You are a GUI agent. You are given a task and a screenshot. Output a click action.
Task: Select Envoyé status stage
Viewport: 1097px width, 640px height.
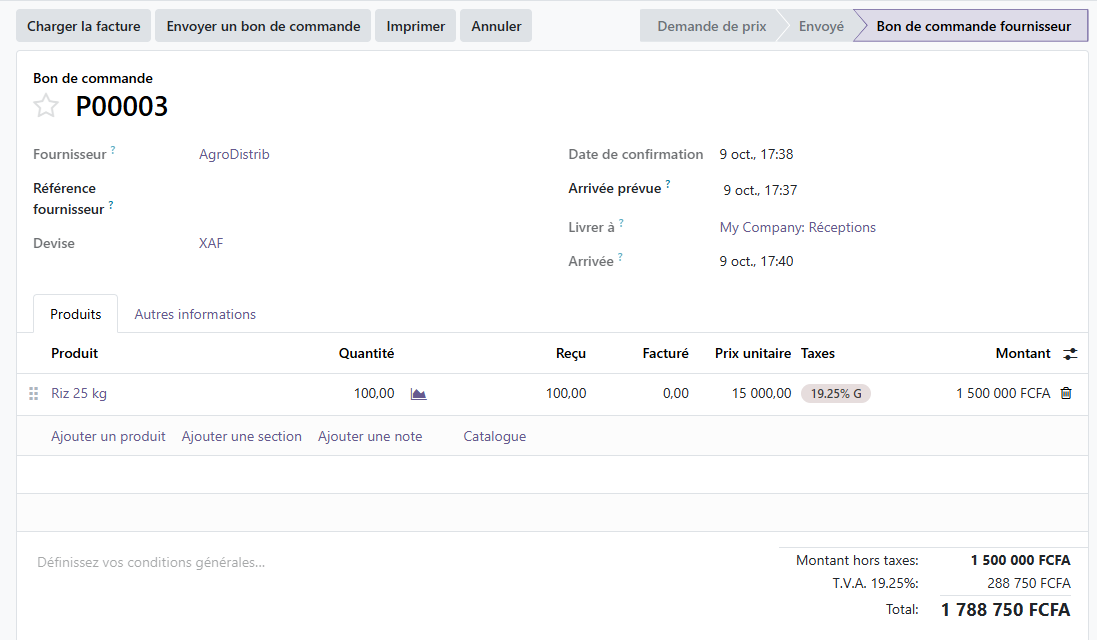tap(821, 26)
